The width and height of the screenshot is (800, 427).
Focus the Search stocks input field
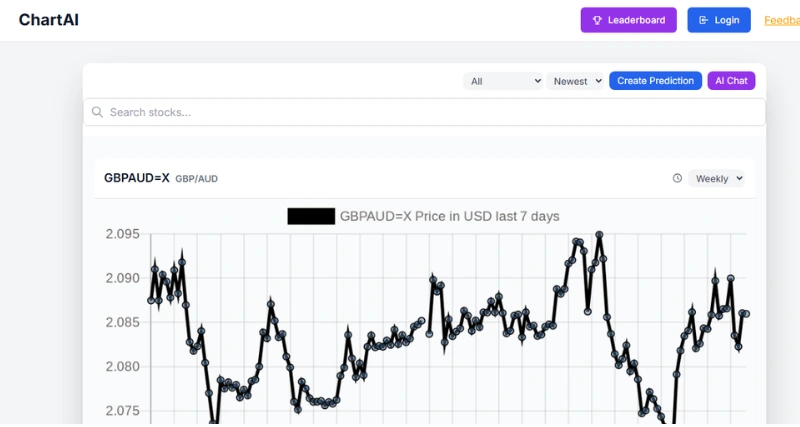pyautogui.click(x=430, y=112)
